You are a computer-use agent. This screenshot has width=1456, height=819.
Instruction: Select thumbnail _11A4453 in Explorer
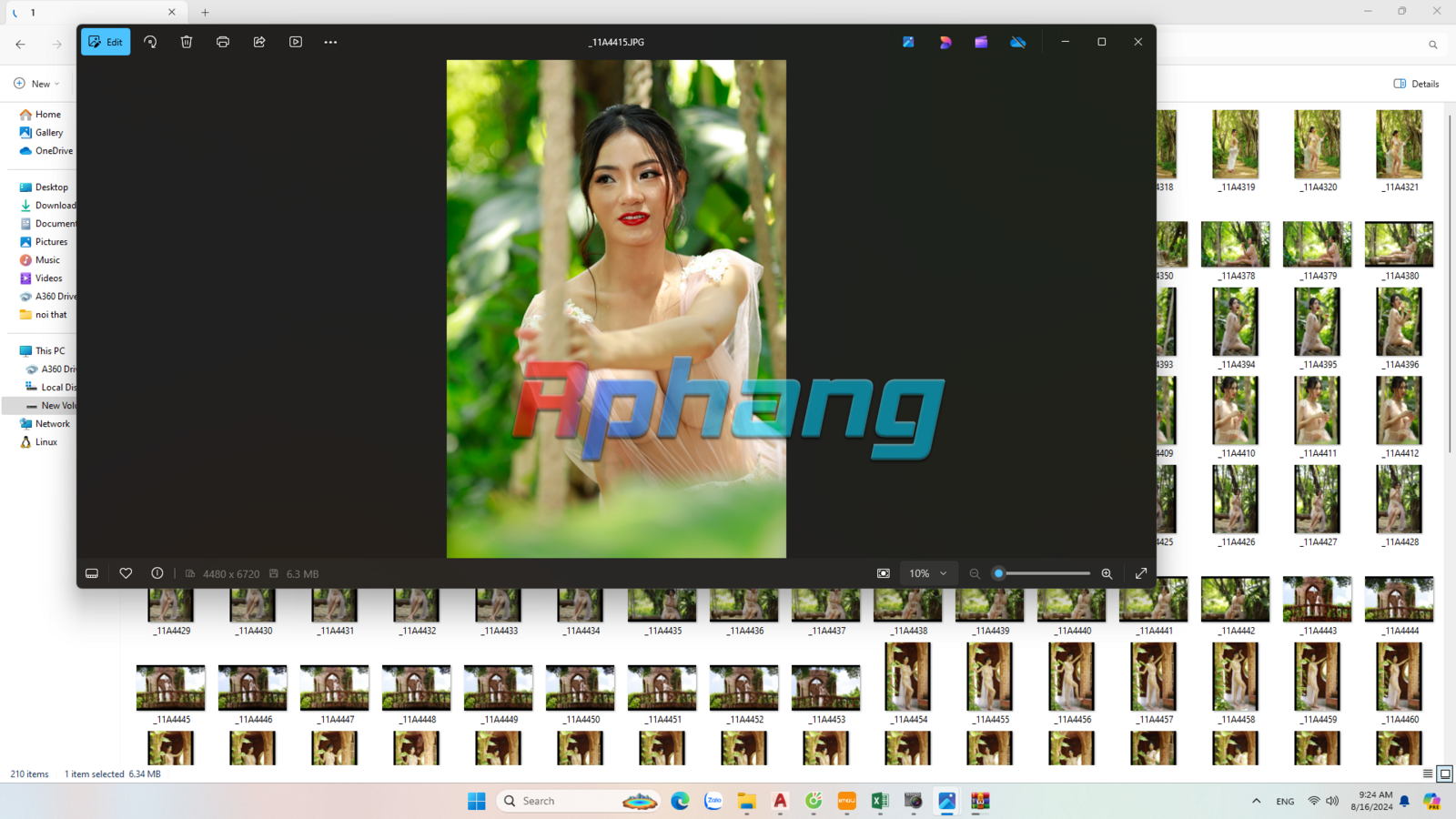pos(825,687)
